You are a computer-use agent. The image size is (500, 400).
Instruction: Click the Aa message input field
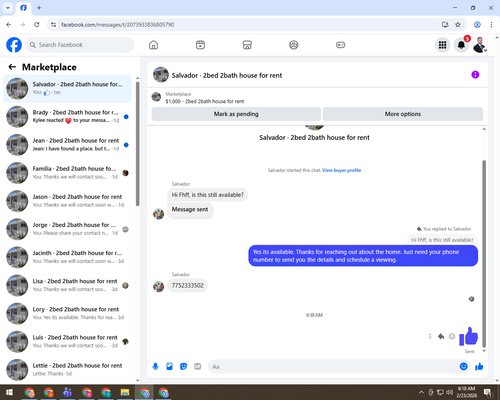click(x=333, y=367)
